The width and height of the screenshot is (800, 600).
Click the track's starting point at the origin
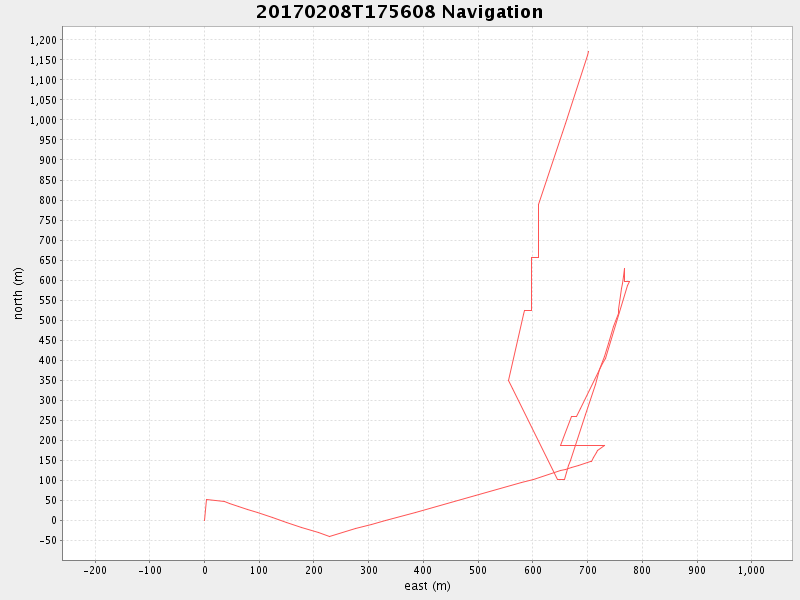point(204,520)
